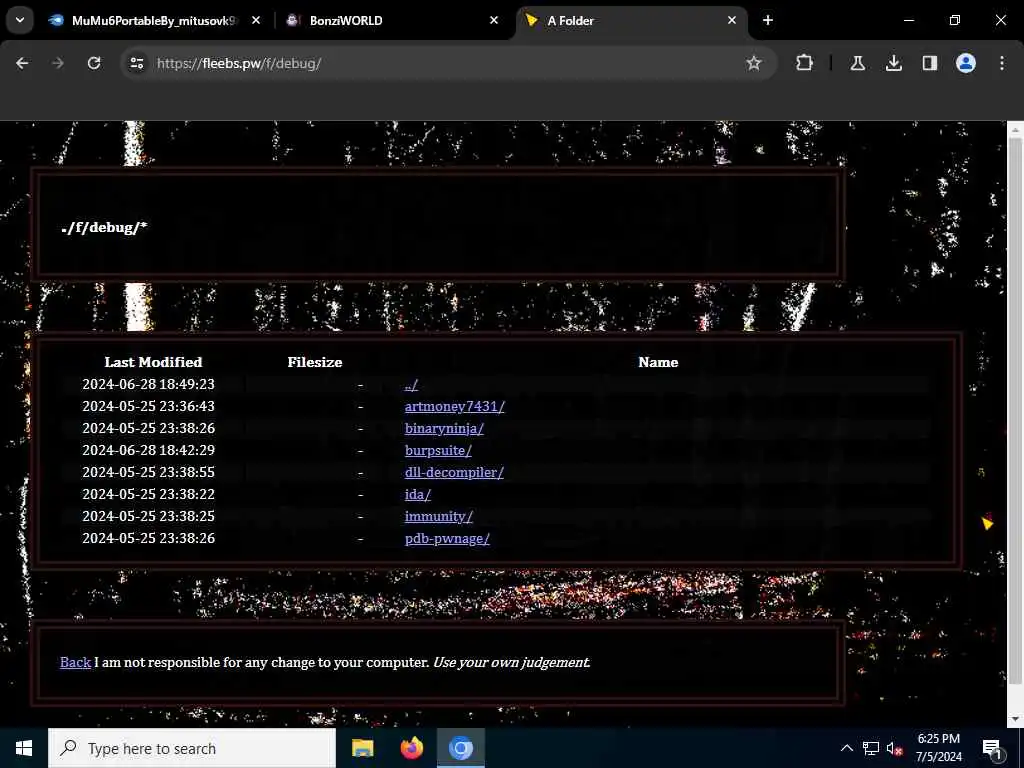The image size is (1024, 768).
Task: Click date 2024-05-25 23:38:22
Action: click(x=148, y=494)
